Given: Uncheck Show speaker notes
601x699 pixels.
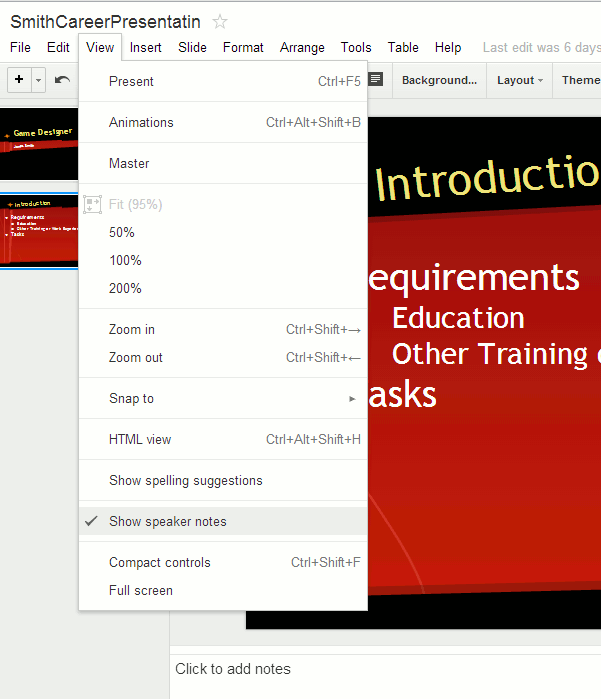Looking at the screenshot, I should (x=223, y=521).
